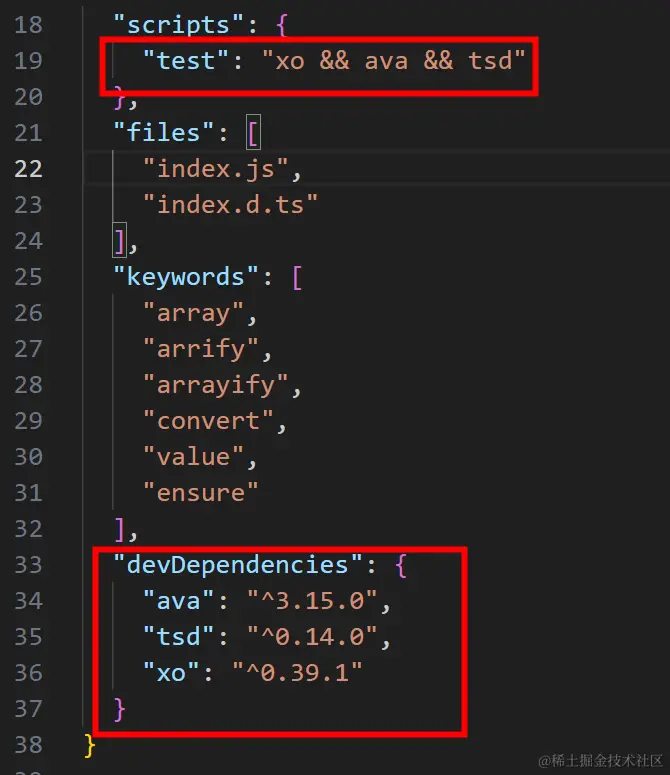Screen dimensions: 670x775
Task: Click the "convert" keyword string
Action: point(208,421)
